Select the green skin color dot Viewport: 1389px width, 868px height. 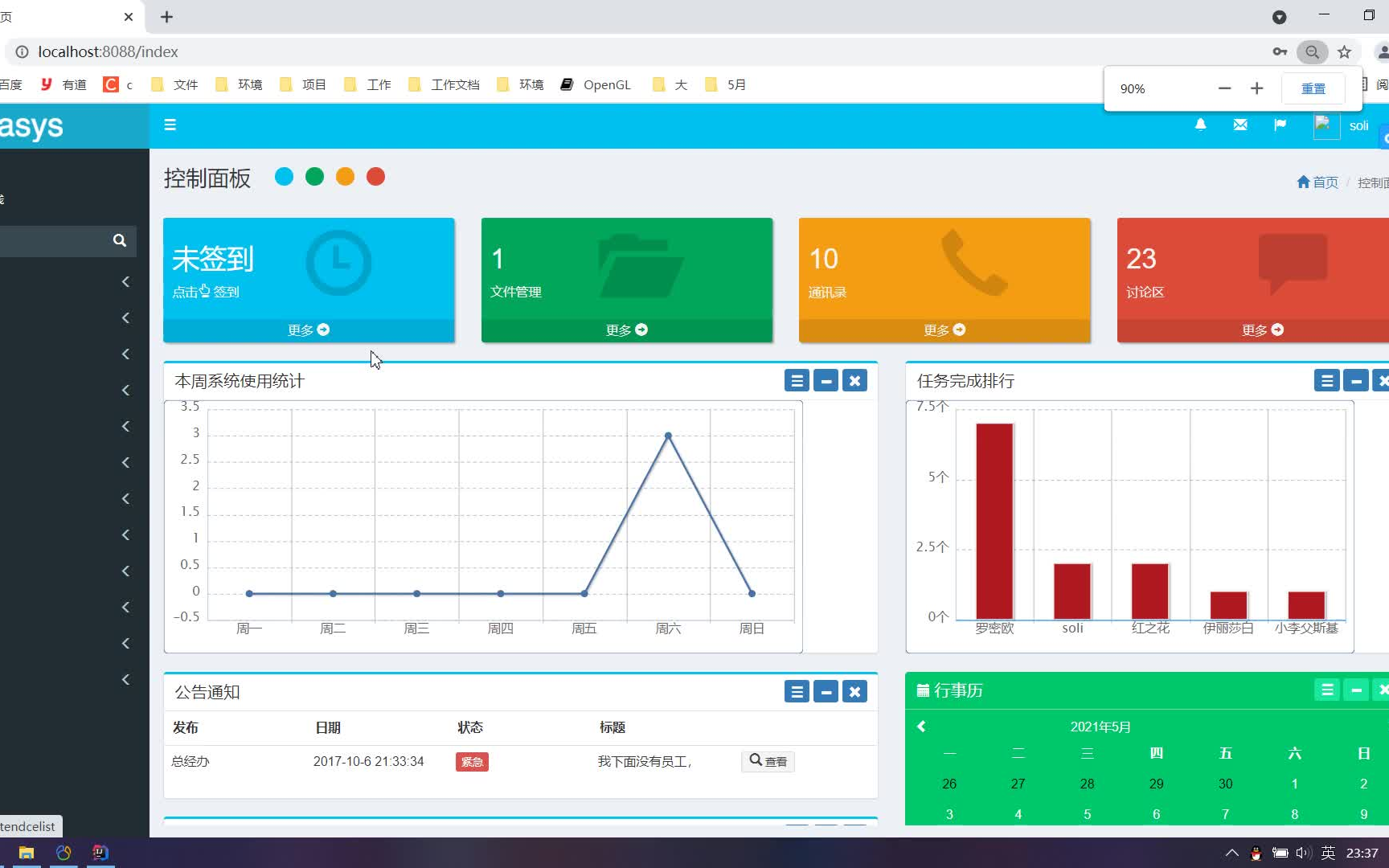click(314, 177)
